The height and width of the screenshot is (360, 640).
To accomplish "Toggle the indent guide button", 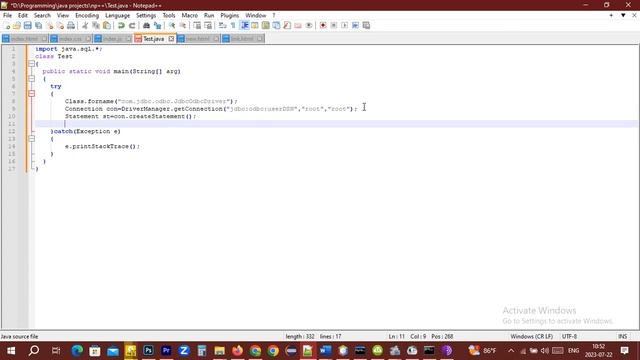I will (x=244, y=25).
